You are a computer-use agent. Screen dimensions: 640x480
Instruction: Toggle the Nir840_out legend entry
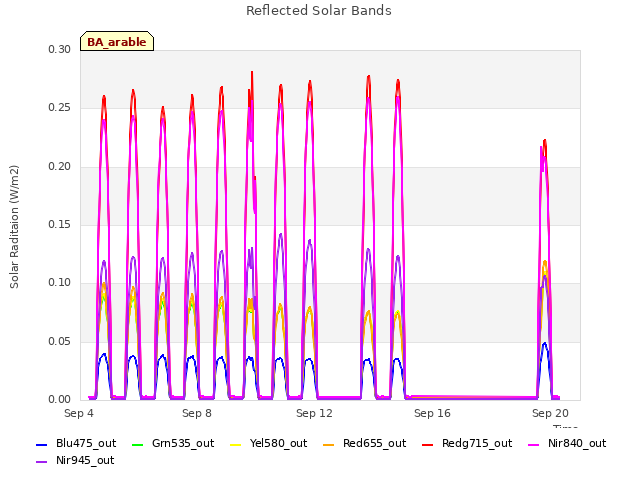pos(567,444)
